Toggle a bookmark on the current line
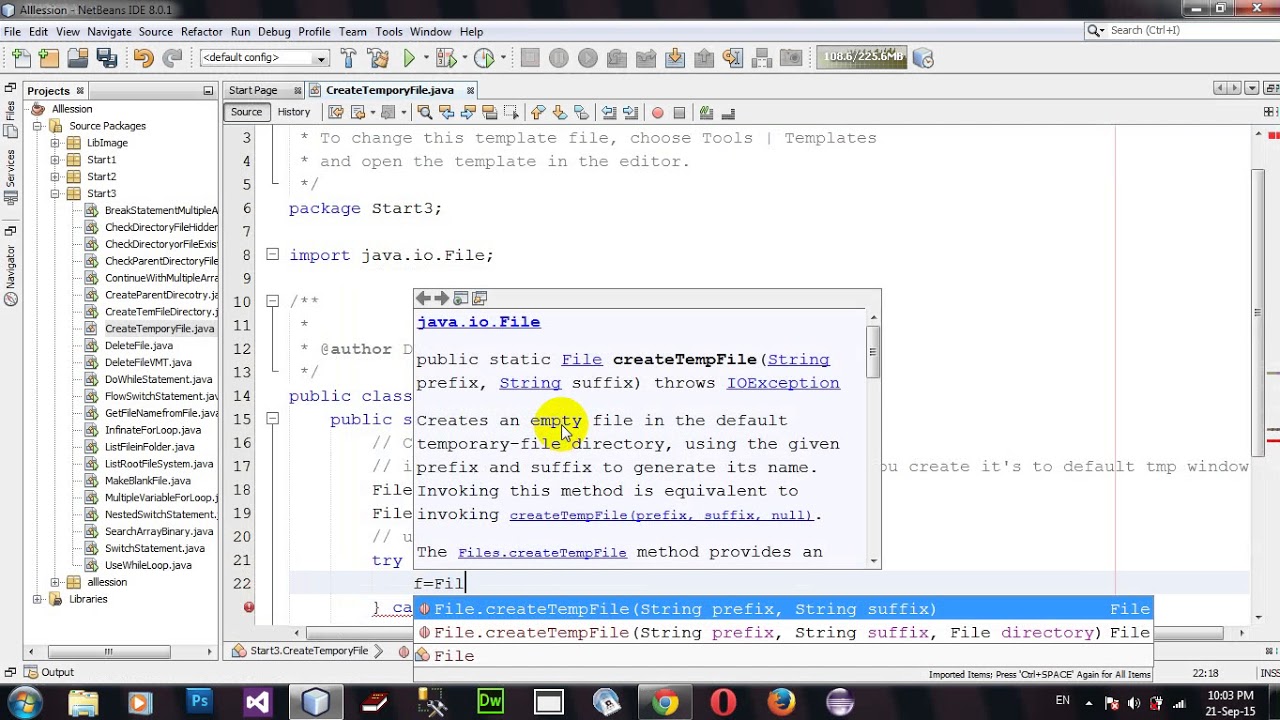1280x720 pixels. (x=581, y=112)
